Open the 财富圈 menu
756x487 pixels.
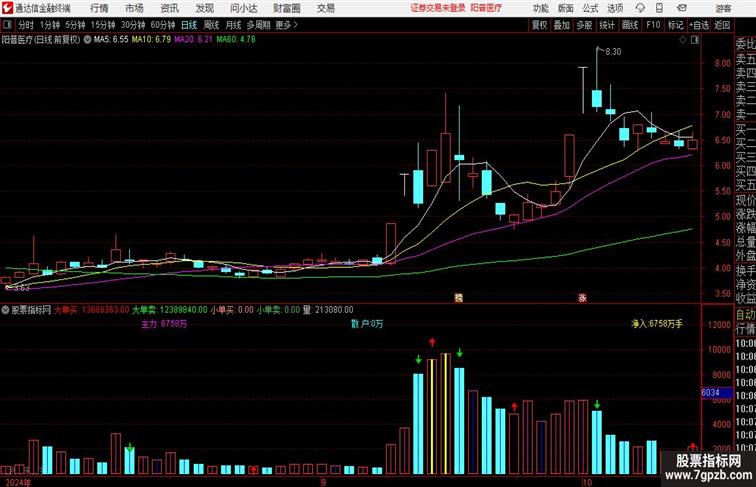click(286, 8)
